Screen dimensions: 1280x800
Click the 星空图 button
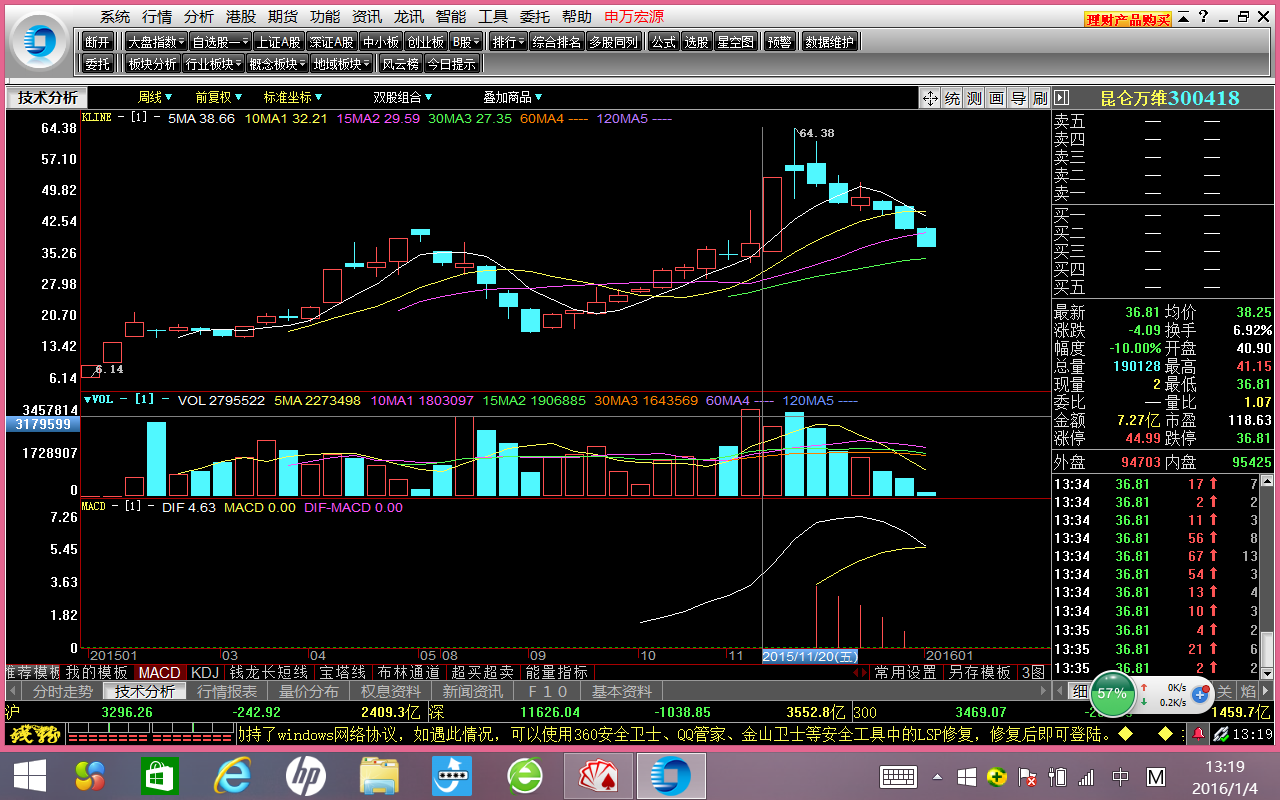pyautogui.click(x=736, y=42)
